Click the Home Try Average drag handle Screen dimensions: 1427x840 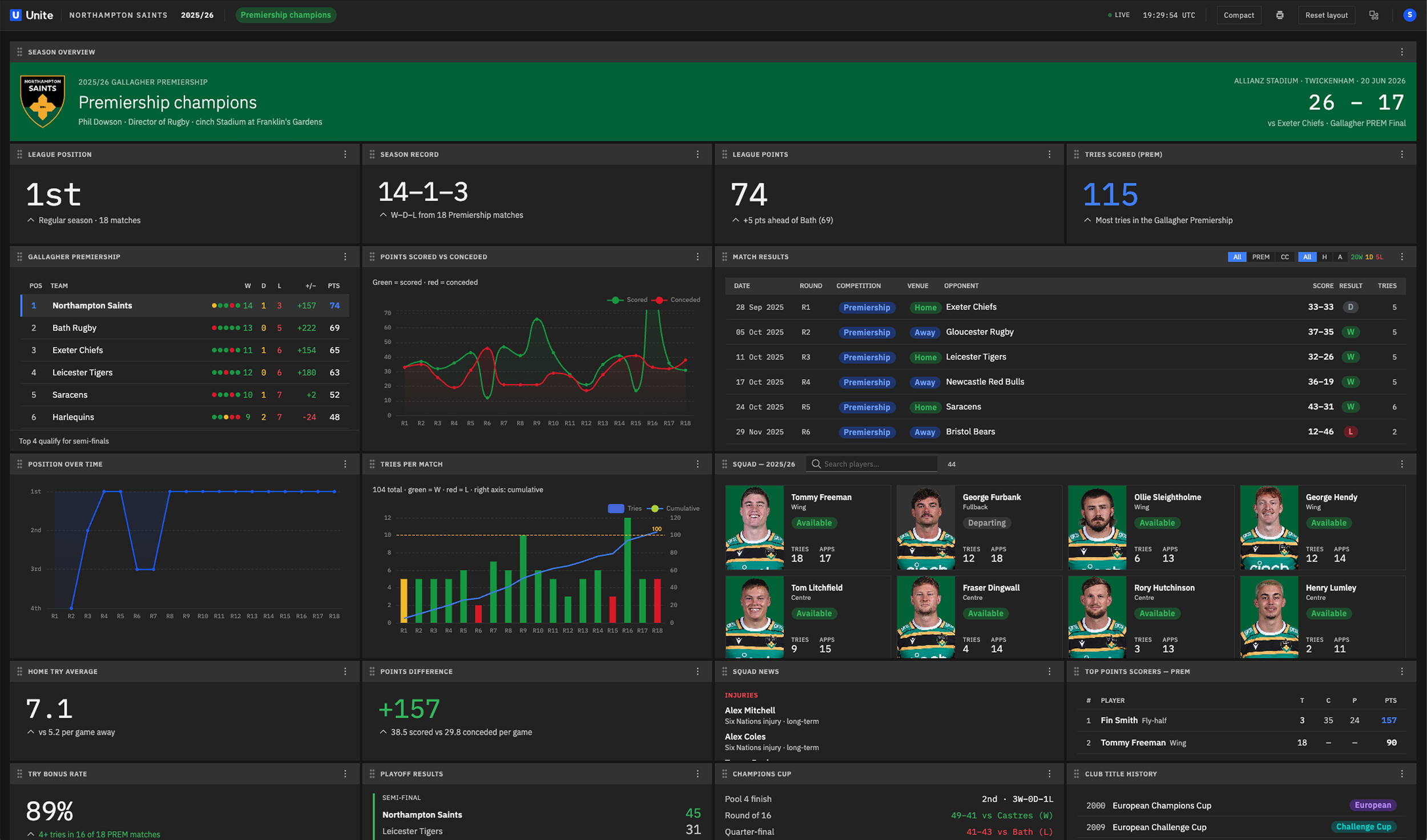tap(19, 672)
